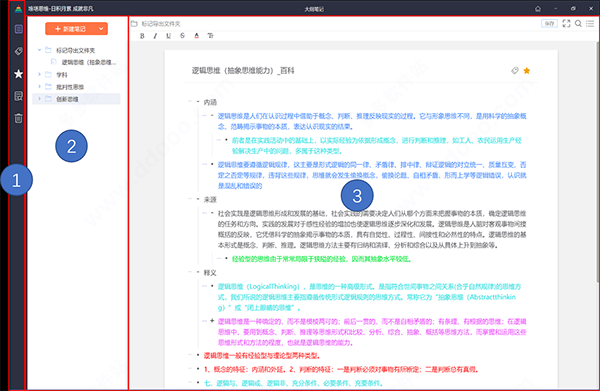Screen dimensions: 600x391
Task: Open the tags view in sidebar
Action: tap(18, 51)
